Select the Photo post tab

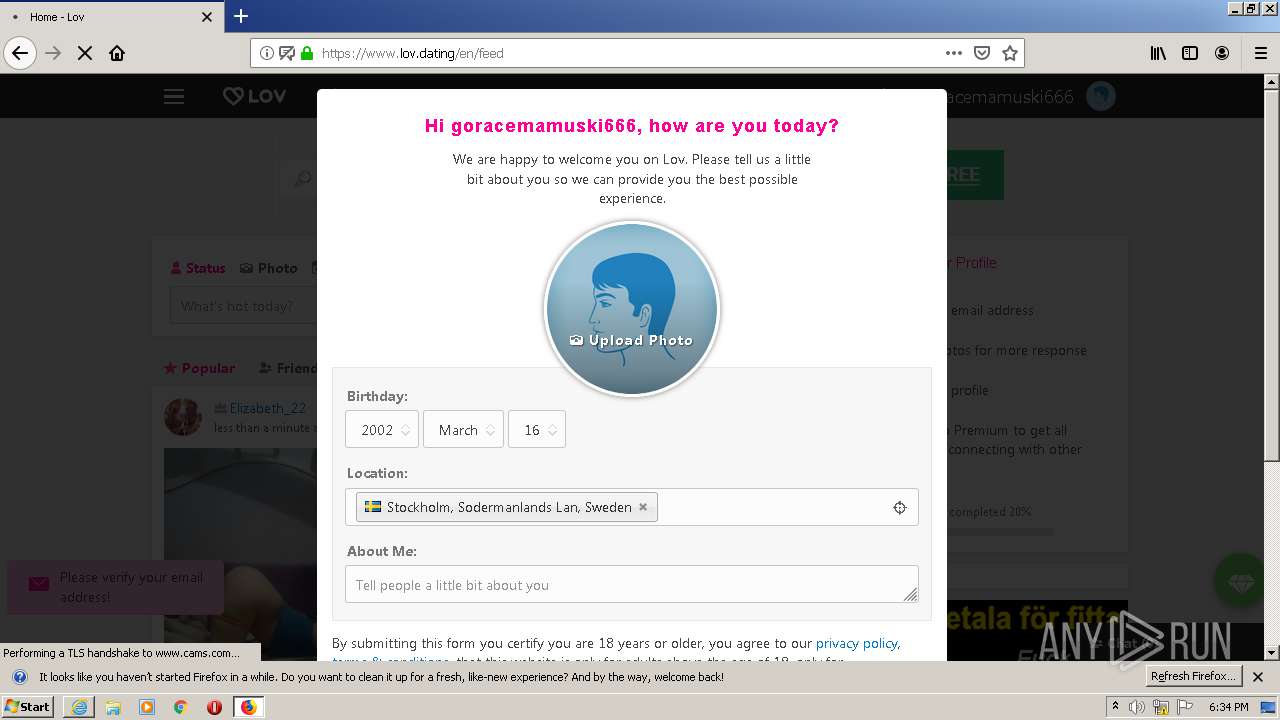[269, 268]
